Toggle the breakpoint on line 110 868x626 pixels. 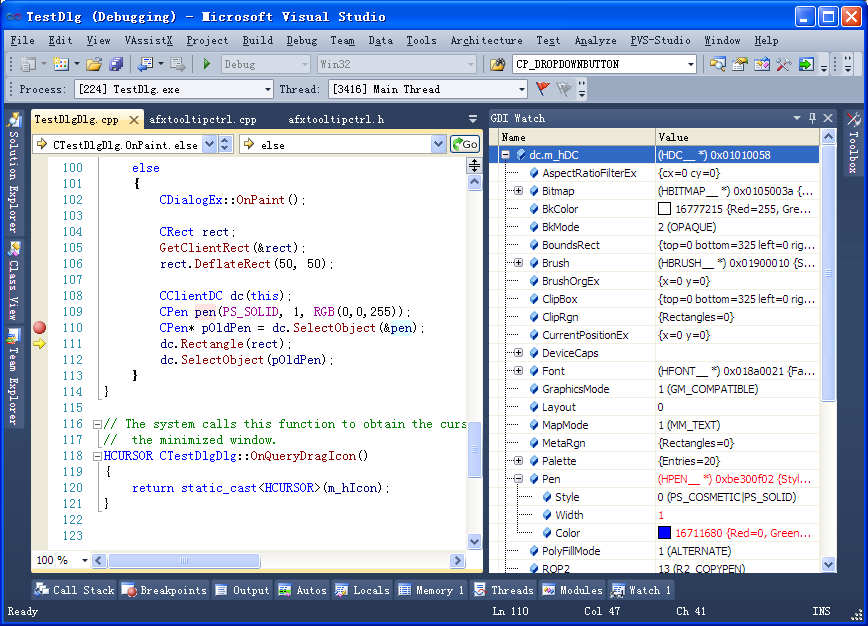click(x=39, y=328)
